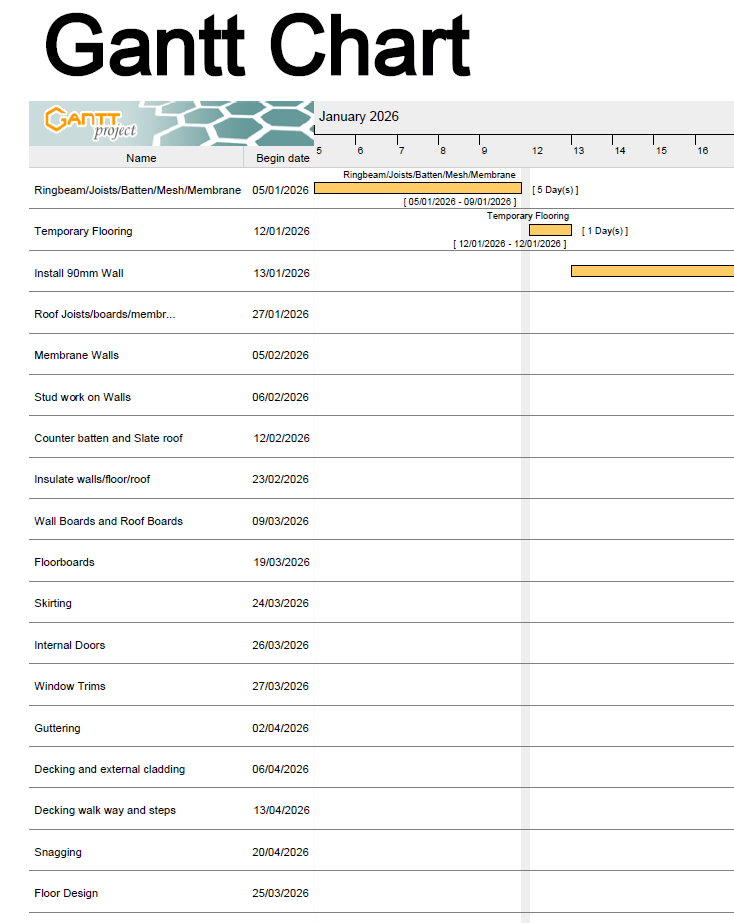Image resolution: width=734 pixels, height=923 pixels.
Task: Select the Floor Design task row
Action: click(x=66, y=893)
